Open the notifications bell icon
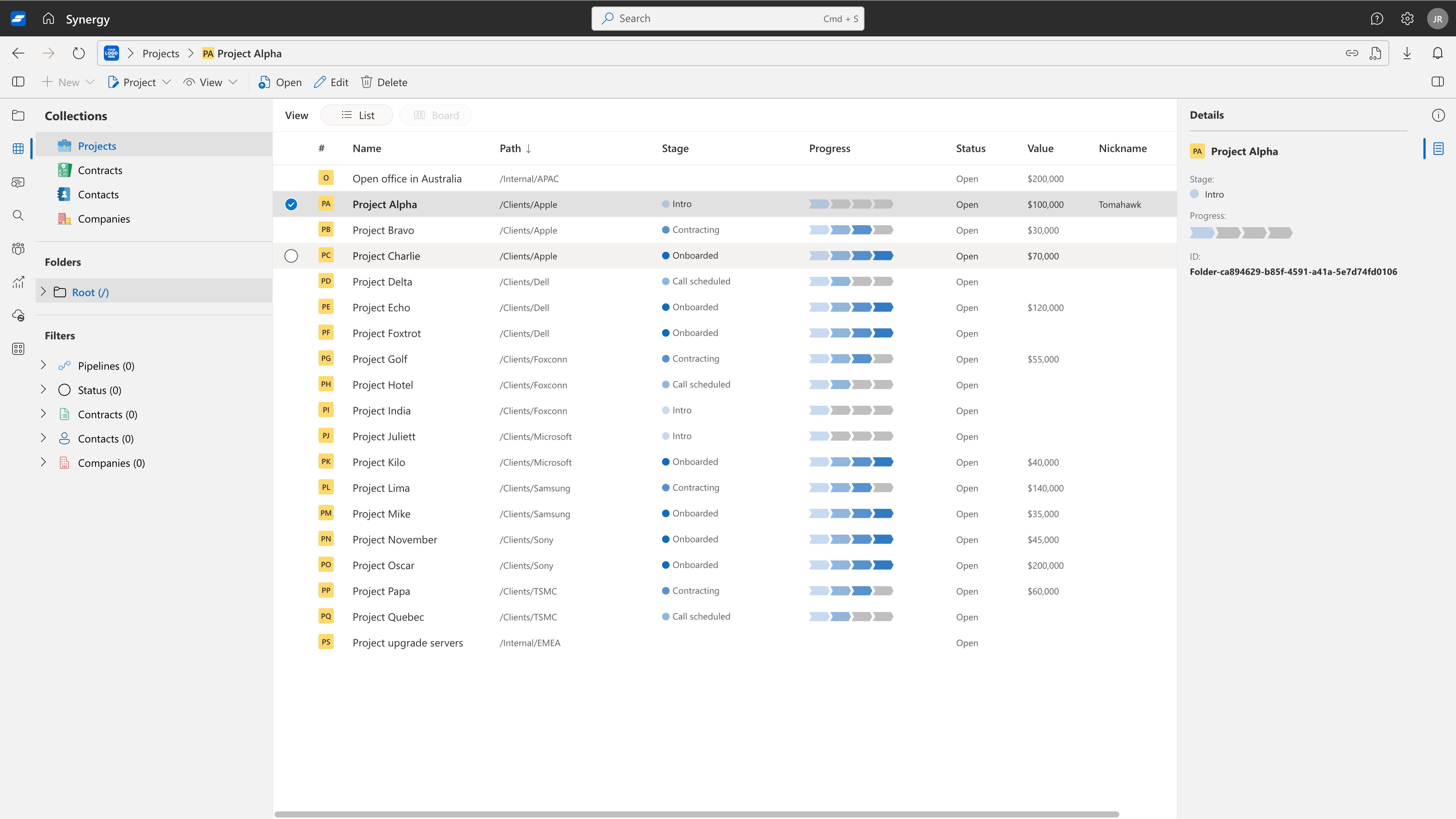The width and height of the screenshot is (1456, 819). (x=1437, y=53)
